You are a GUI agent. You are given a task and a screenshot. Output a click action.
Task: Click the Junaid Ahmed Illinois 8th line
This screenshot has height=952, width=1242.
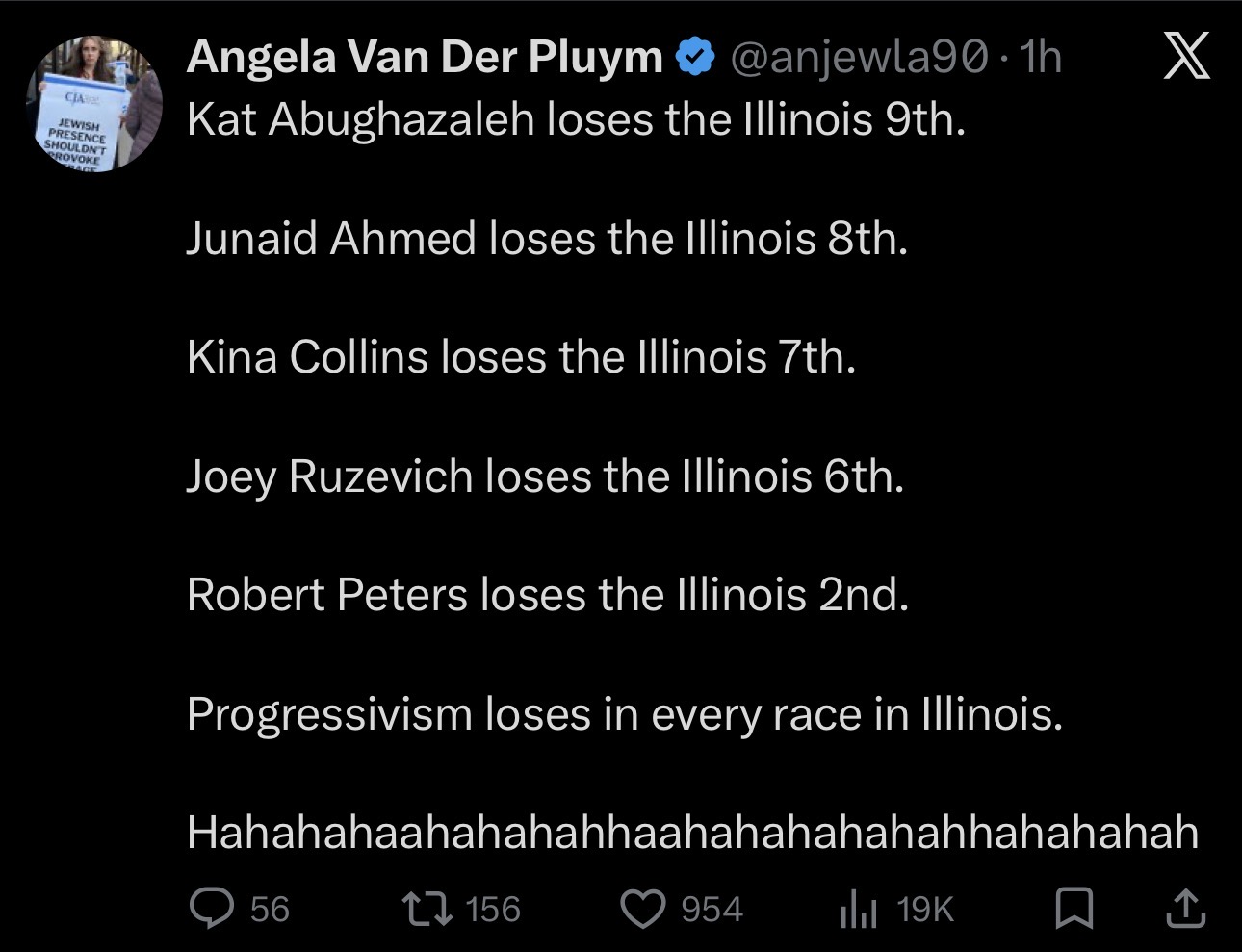tap(547, 239)
